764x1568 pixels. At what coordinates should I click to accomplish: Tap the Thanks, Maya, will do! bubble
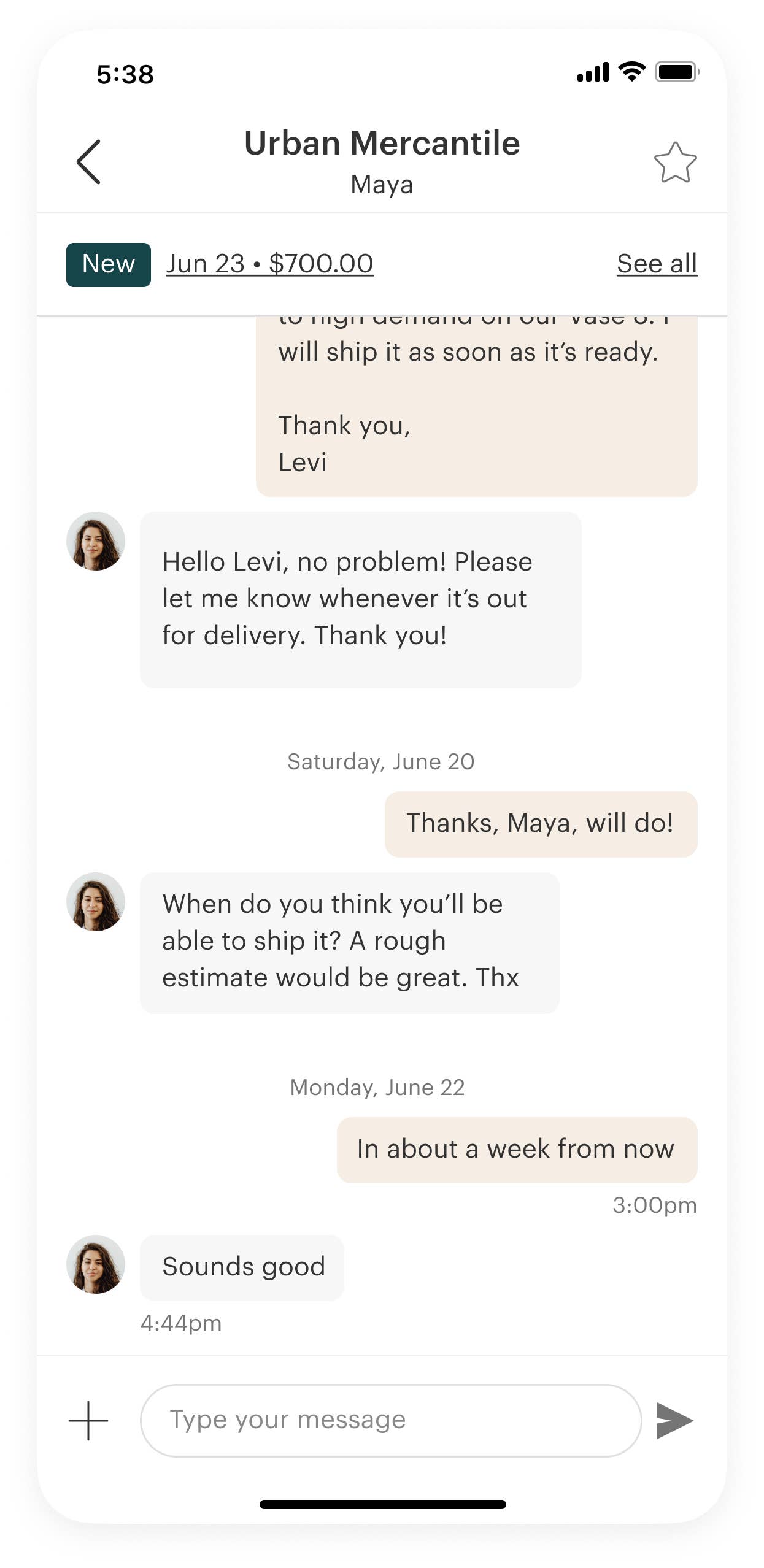click(541, 824)
